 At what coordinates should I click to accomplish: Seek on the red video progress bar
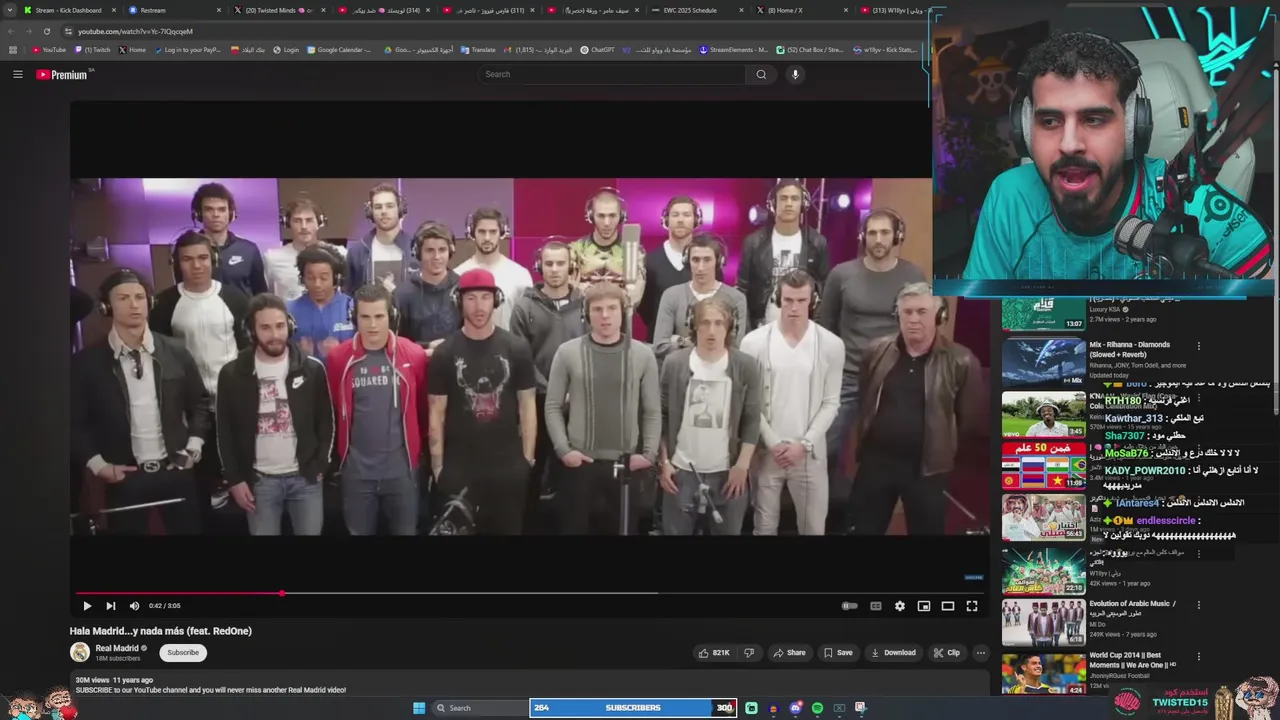tap(530, 593)
